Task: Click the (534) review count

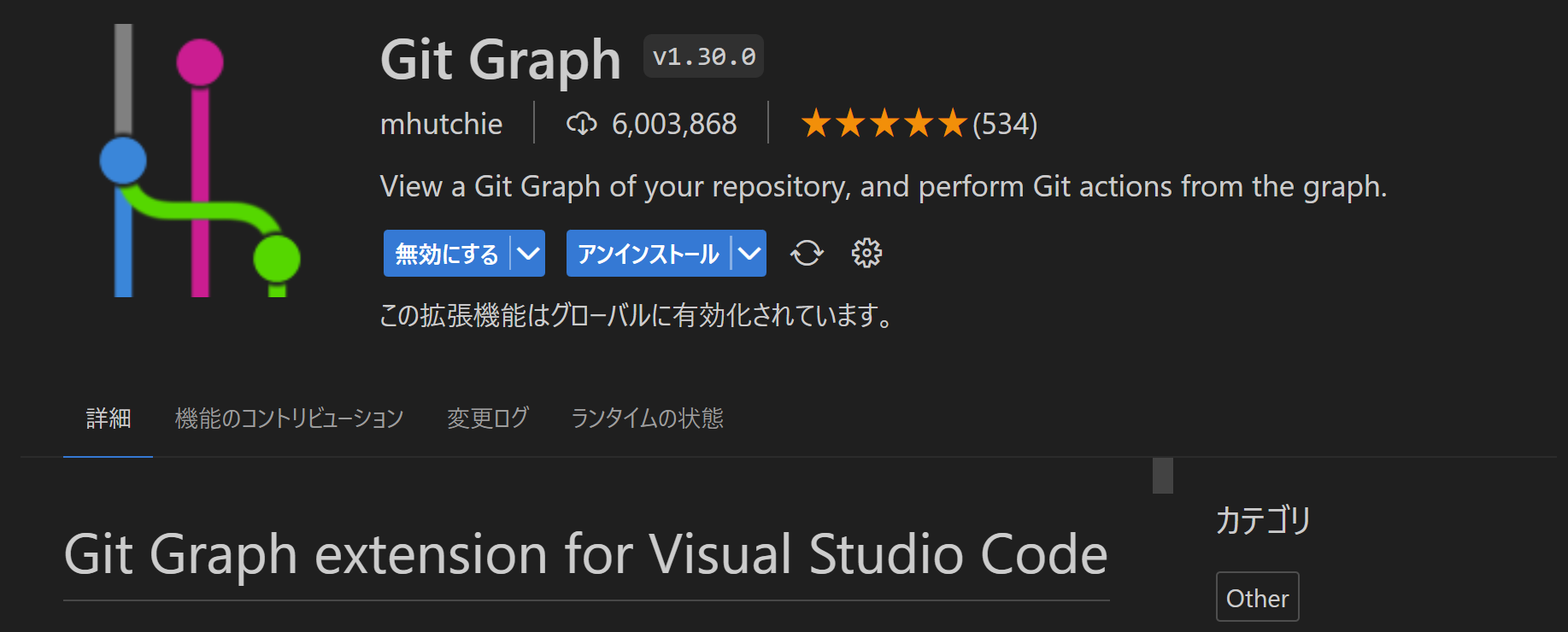Action: coord(1005,125)
